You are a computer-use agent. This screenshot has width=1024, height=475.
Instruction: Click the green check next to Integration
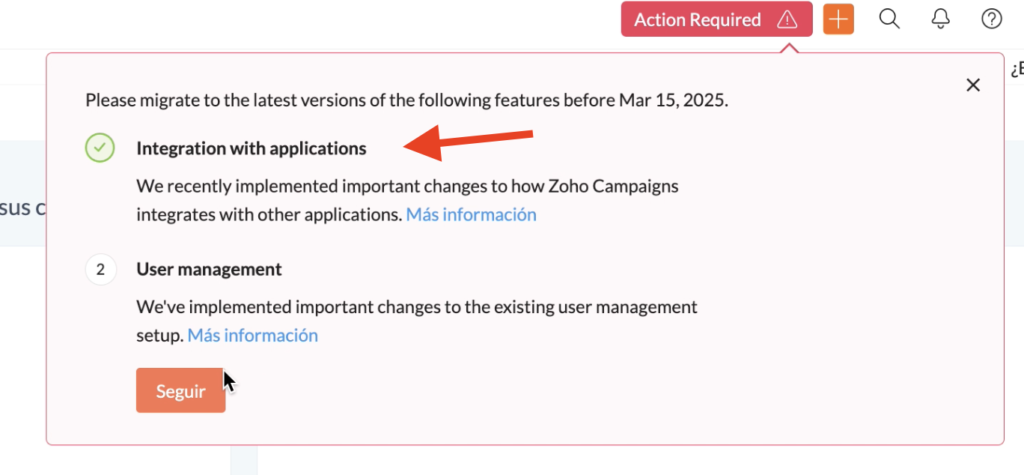point(100,148)
